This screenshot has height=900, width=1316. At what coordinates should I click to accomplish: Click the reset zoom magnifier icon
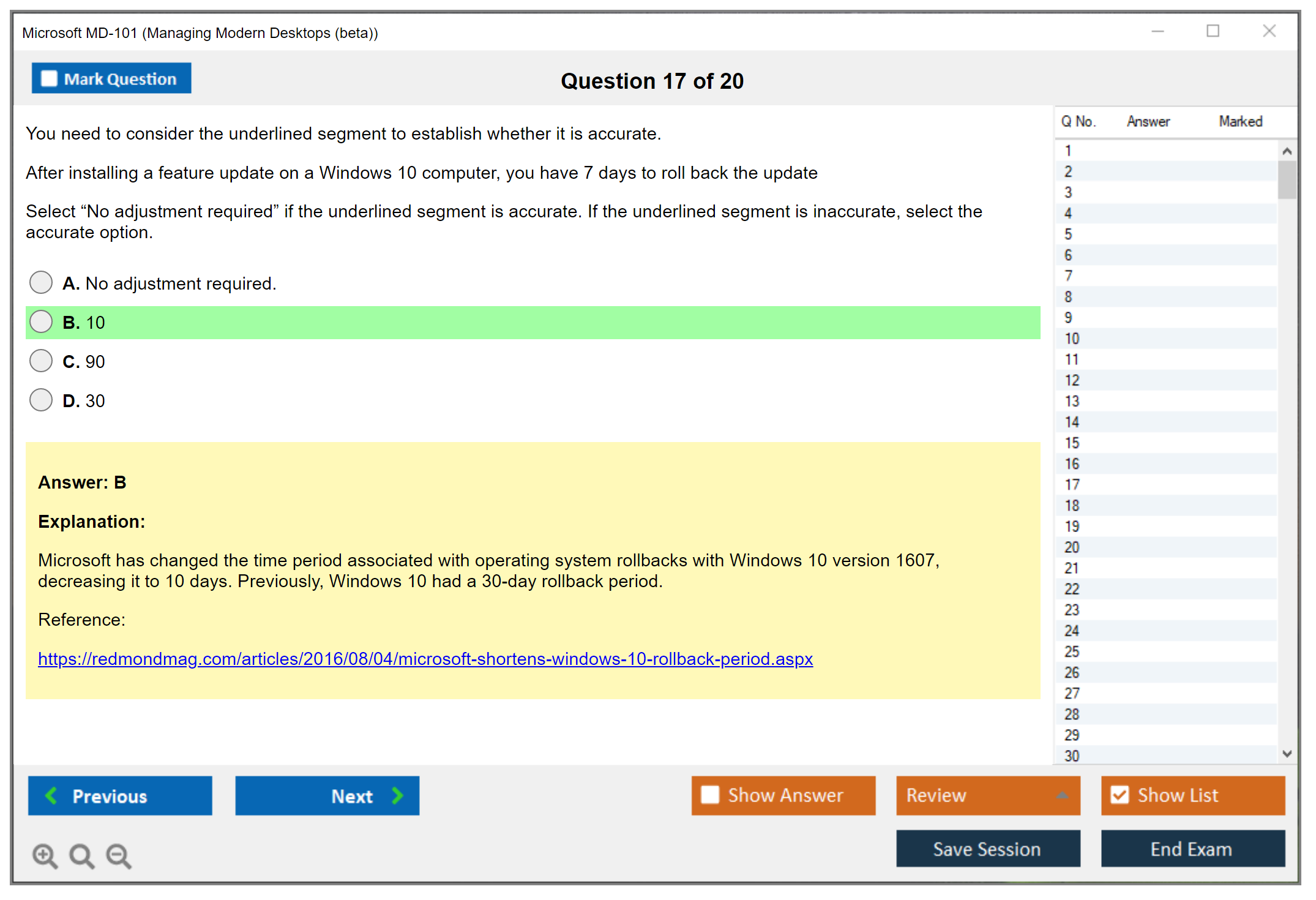(x=81, y=855)
